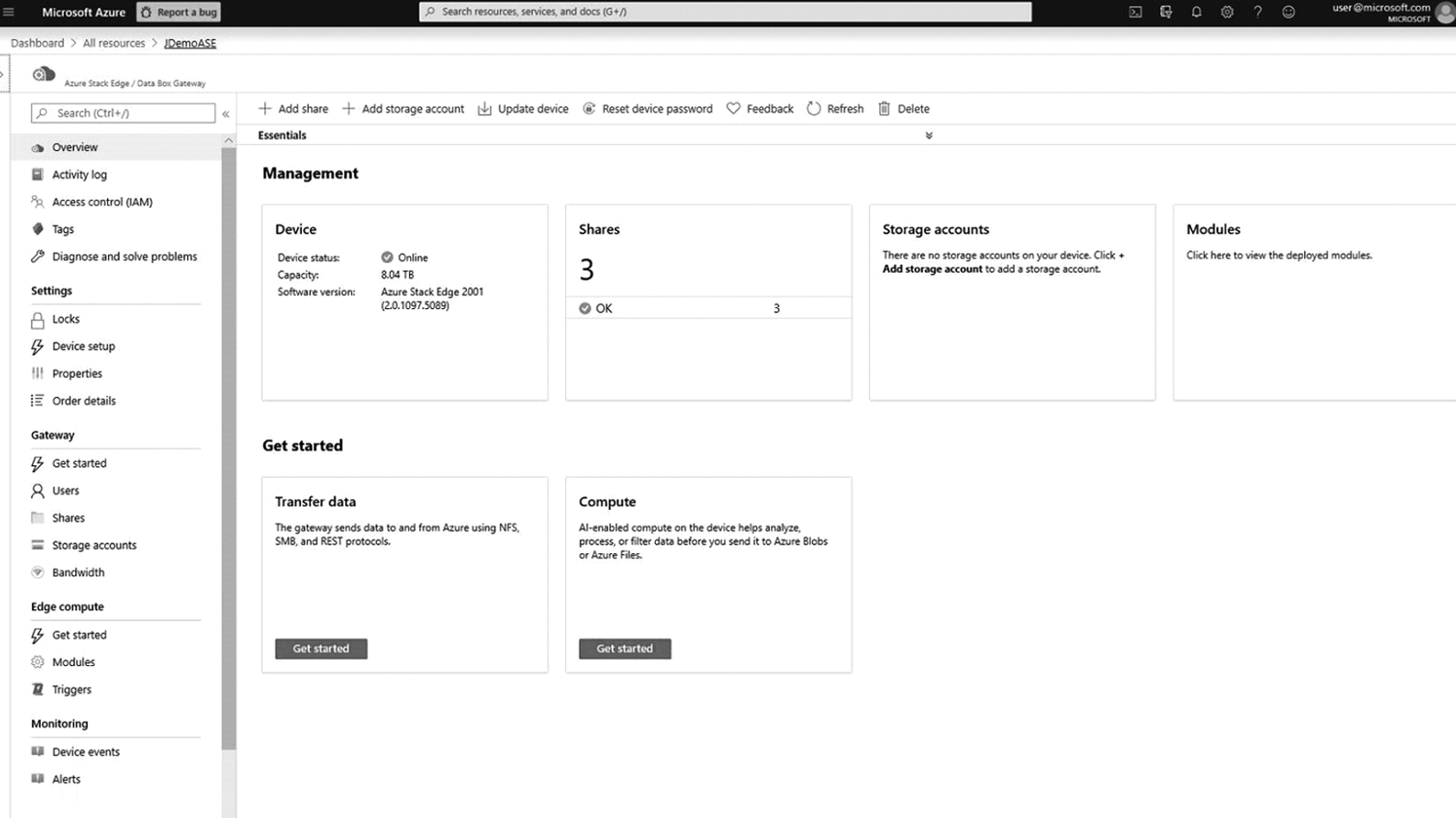Click Get started under Compute
Screen dimensions: 1456x818
pos(625,649)
